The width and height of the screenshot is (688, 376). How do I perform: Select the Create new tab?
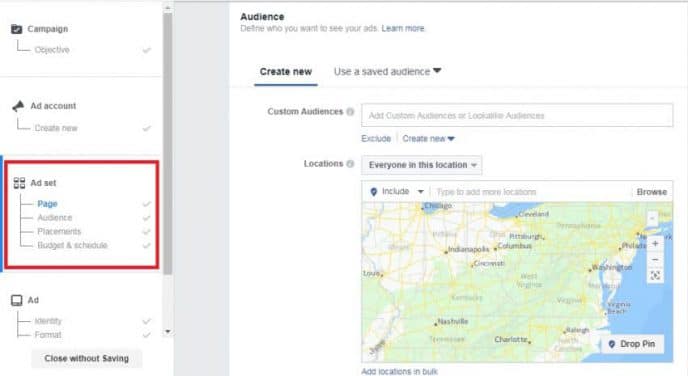click(x=286, y=72)
